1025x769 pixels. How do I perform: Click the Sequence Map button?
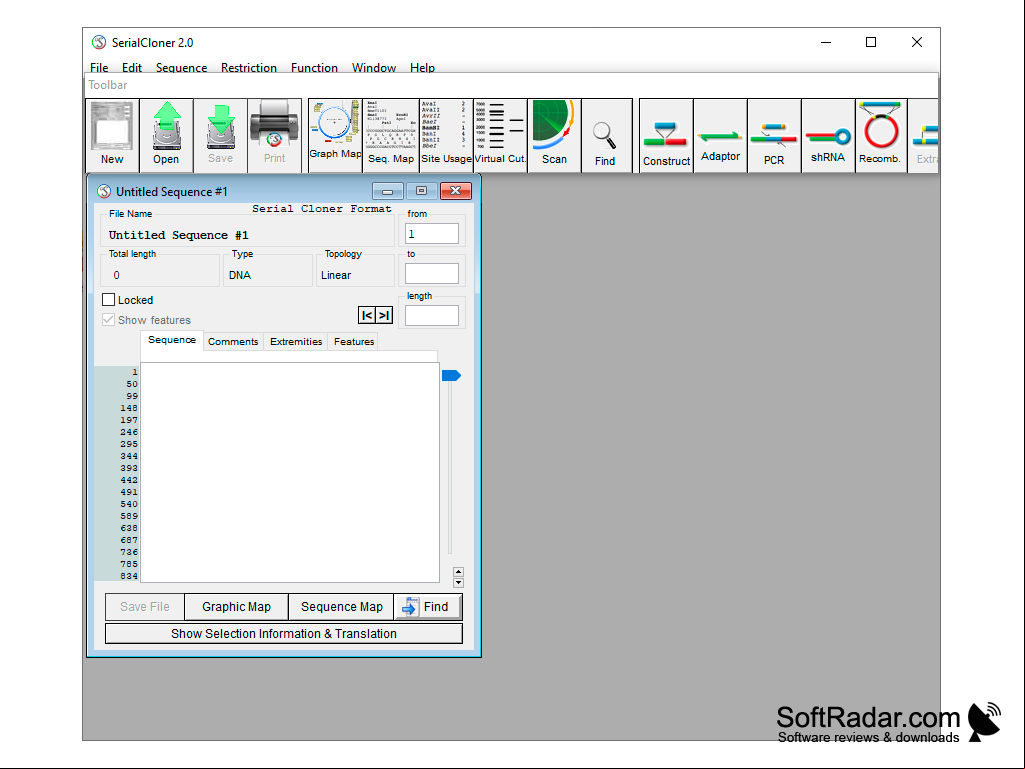341,607
